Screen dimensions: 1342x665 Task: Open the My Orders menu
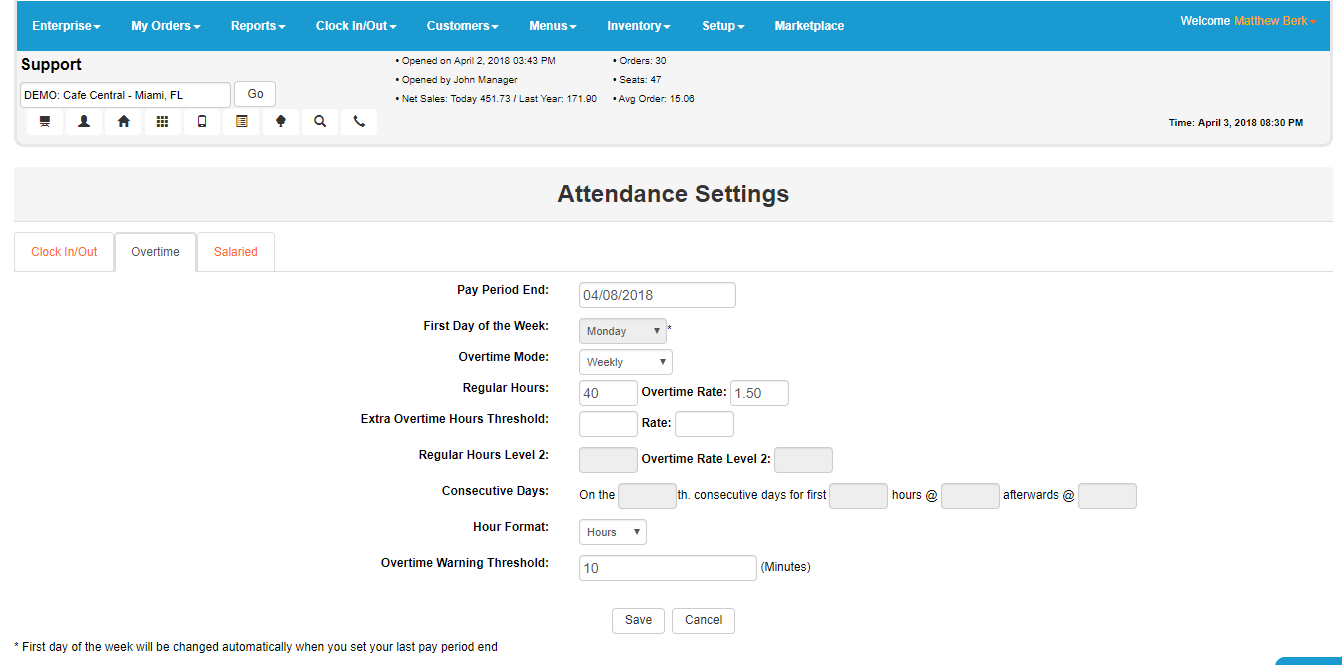click(166, 26)
